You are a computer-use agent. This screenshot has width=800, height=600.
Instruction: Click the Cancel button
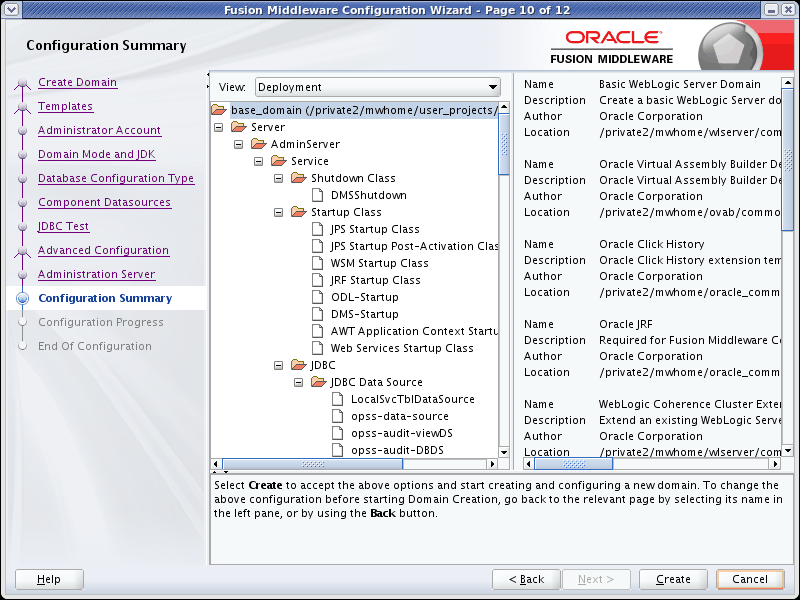pos(749,579)
